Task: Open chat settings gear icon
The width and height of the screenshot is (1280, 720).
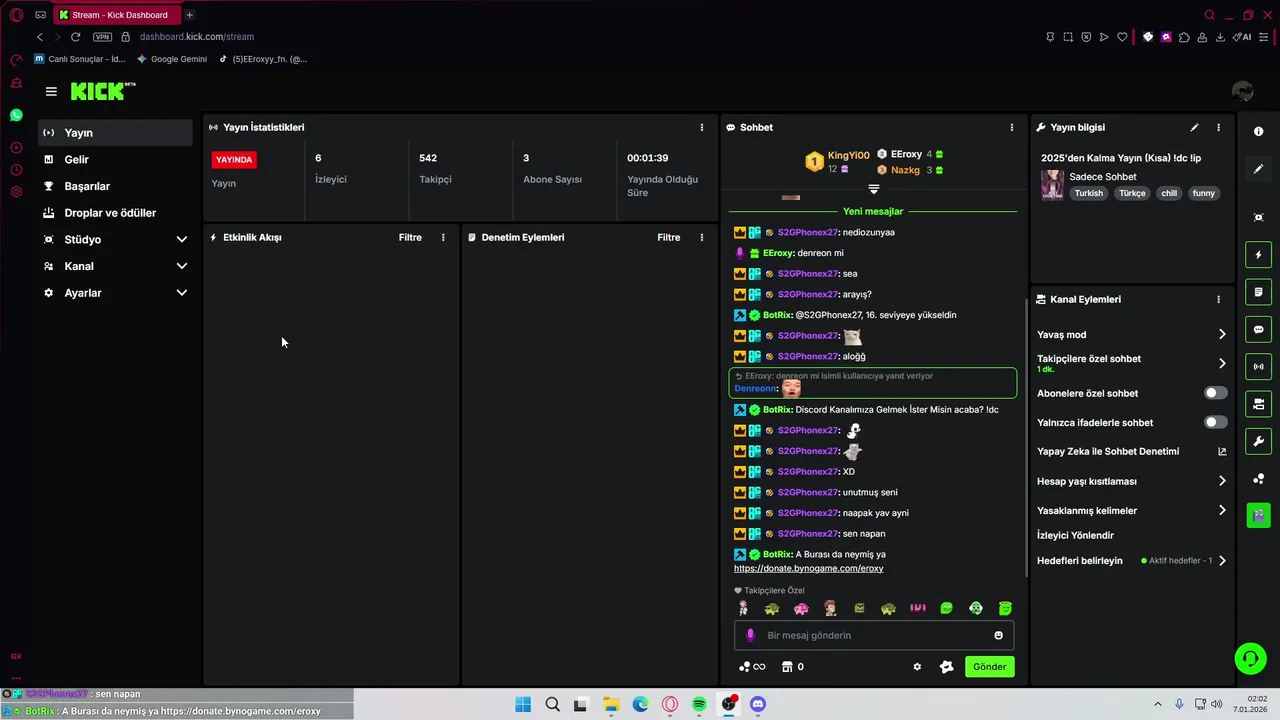Action: tap(917, 667)
